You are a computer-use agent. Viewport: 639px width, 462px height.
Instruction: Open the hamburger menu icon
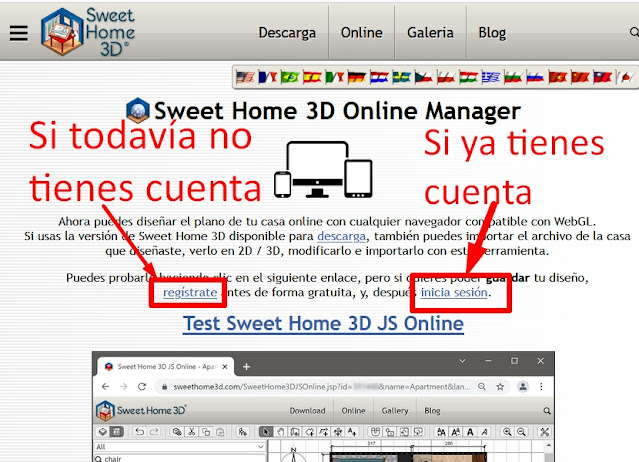[x=19, y=33]
